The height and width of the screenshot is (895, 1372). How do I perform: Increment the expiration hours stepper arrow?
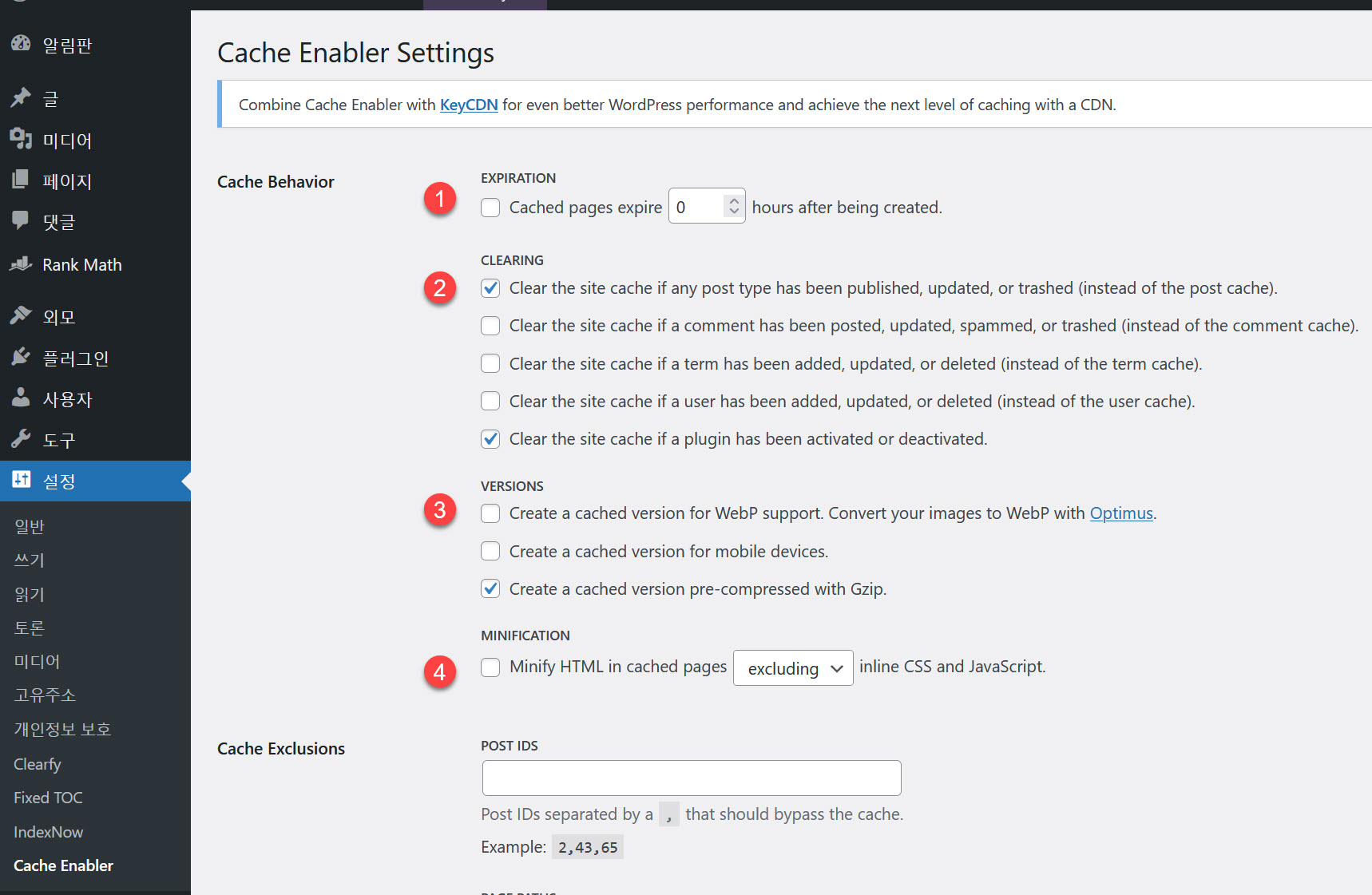[732, 200]
